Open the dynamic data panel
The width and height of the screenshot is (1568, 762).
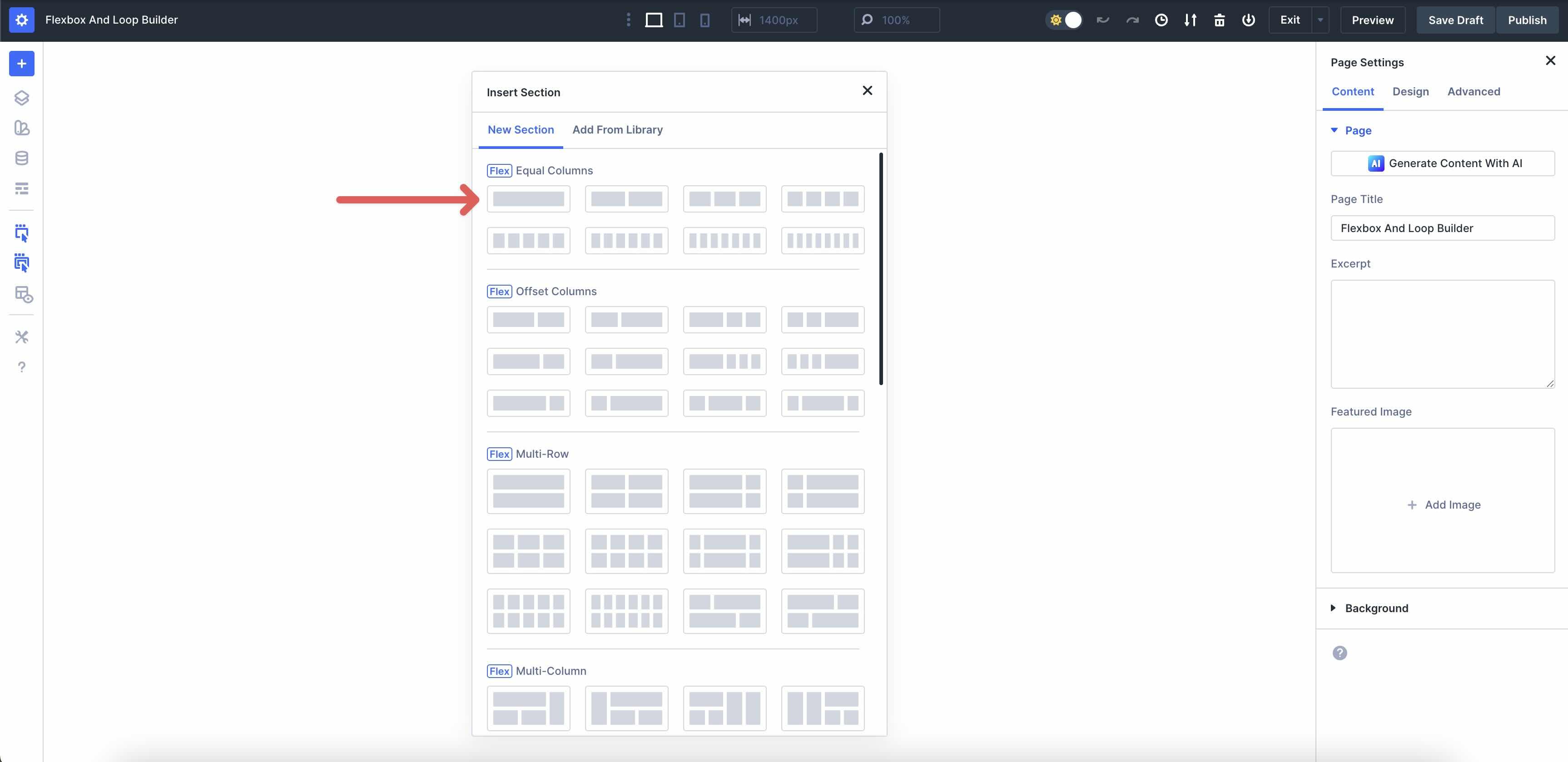coord(22,158)
